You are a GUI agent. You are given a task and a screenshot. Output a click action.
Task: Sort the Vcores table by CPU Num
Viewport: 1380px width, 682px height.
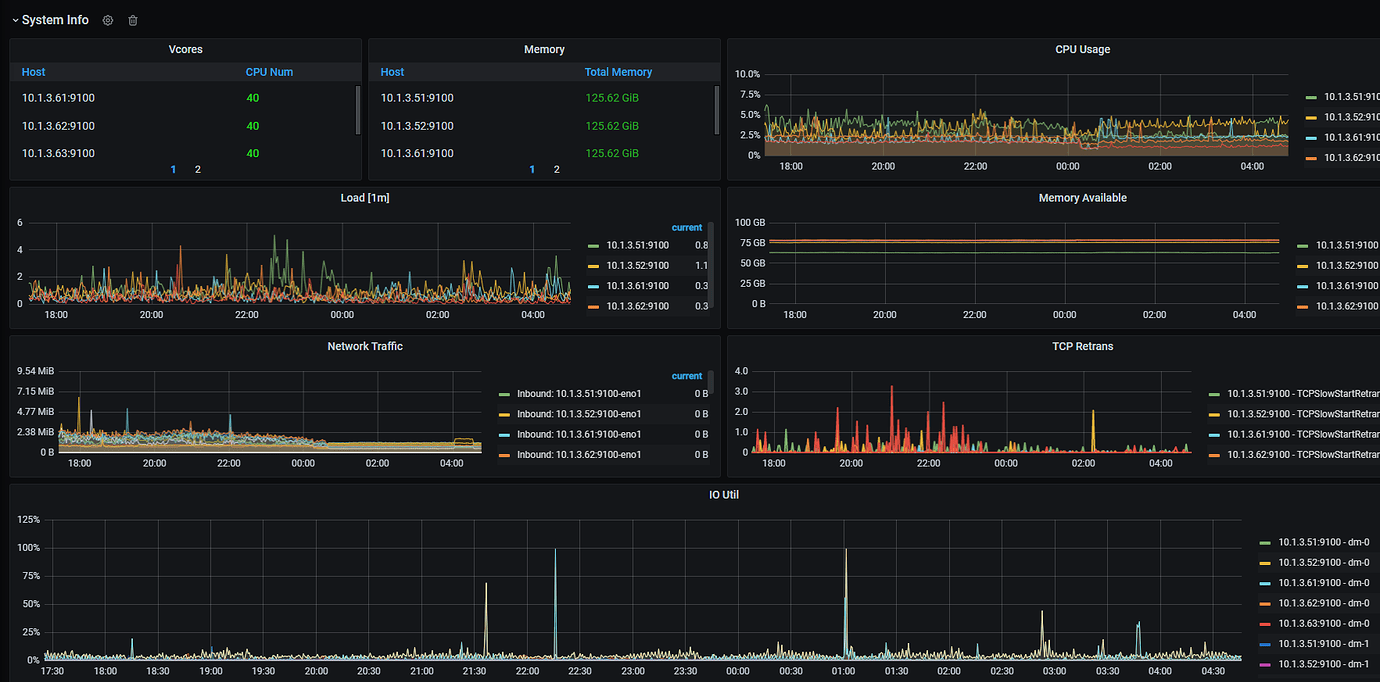point(269,72)
